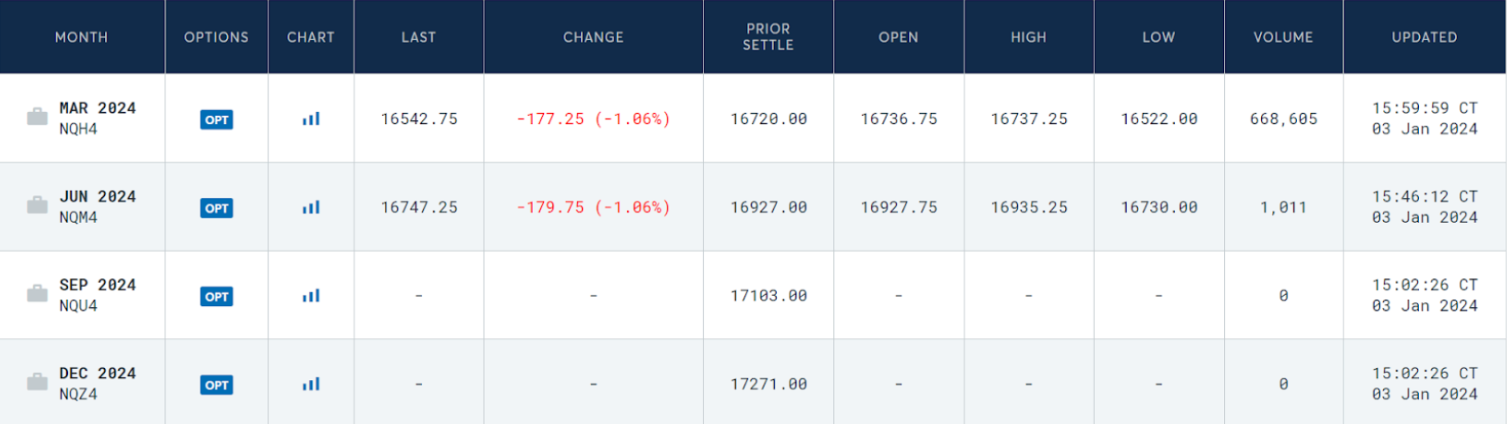Open chart icon for JUN 2024 contract
The image size is (1507, 424).
click(x=311, y=208)
